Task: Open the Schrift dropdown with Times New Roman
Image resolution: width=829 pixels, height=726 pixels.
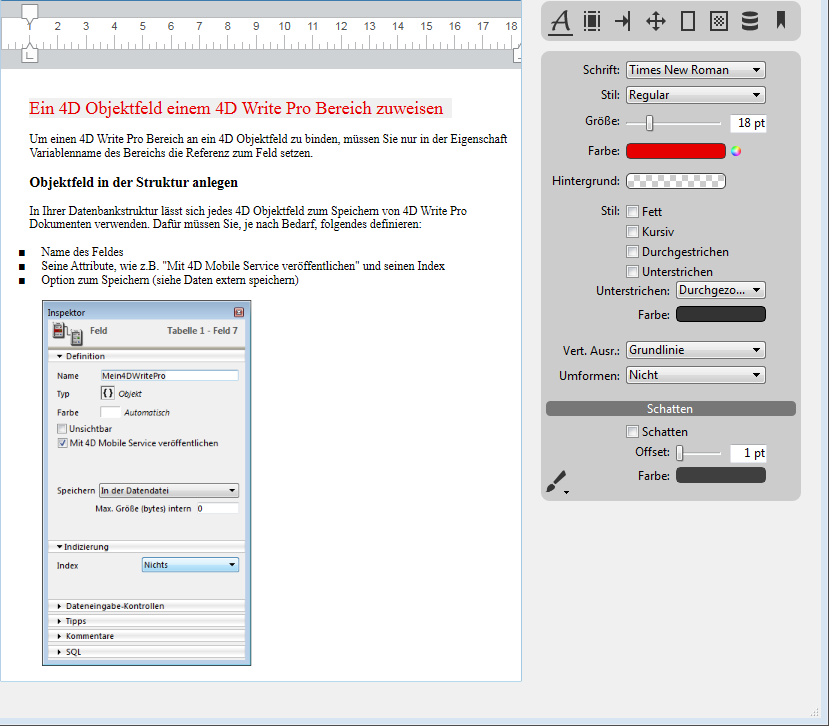Action: 695,70
